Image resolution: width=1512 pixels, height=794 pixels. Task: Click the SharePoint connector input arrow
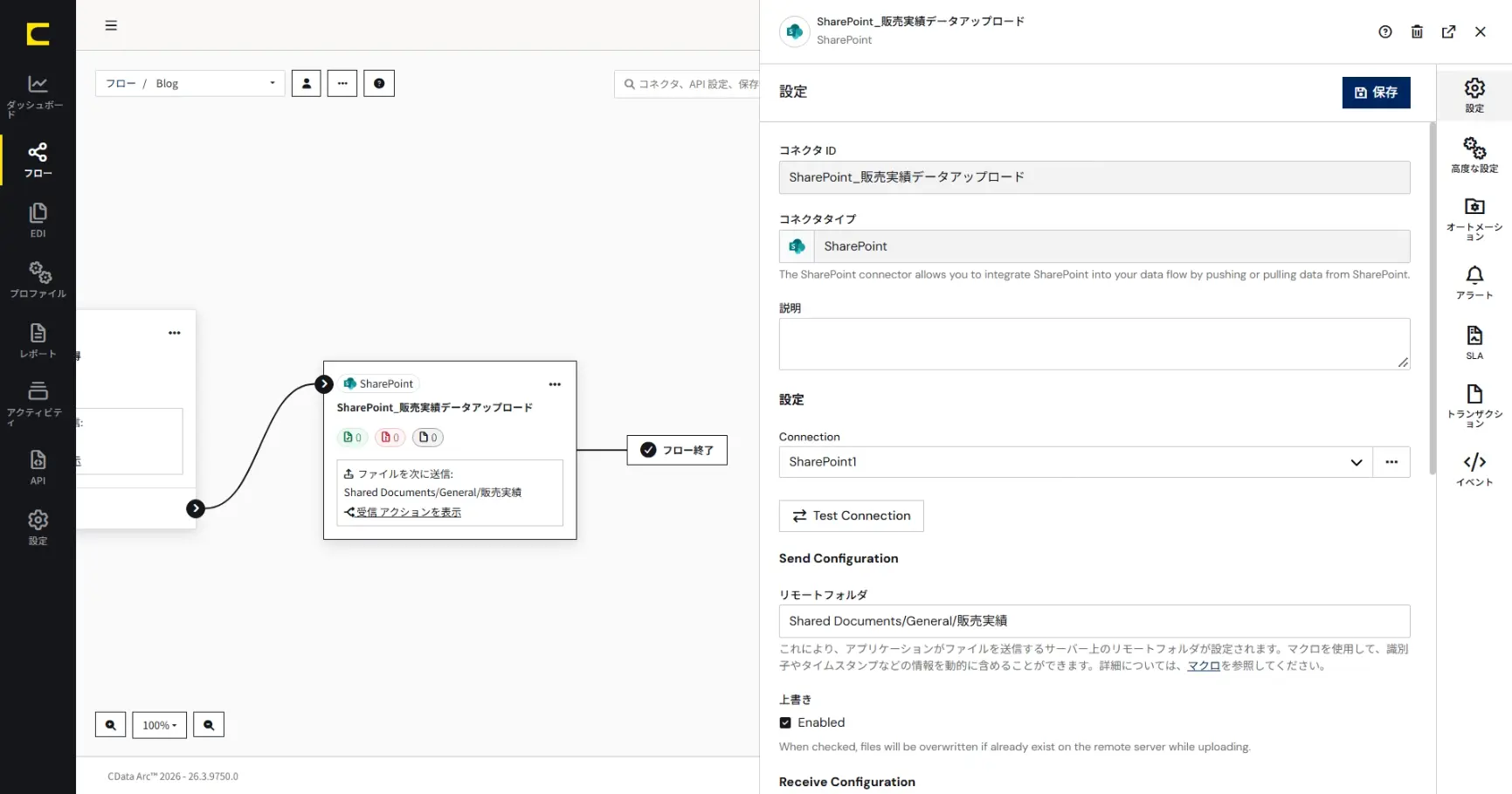coord(324,383)
